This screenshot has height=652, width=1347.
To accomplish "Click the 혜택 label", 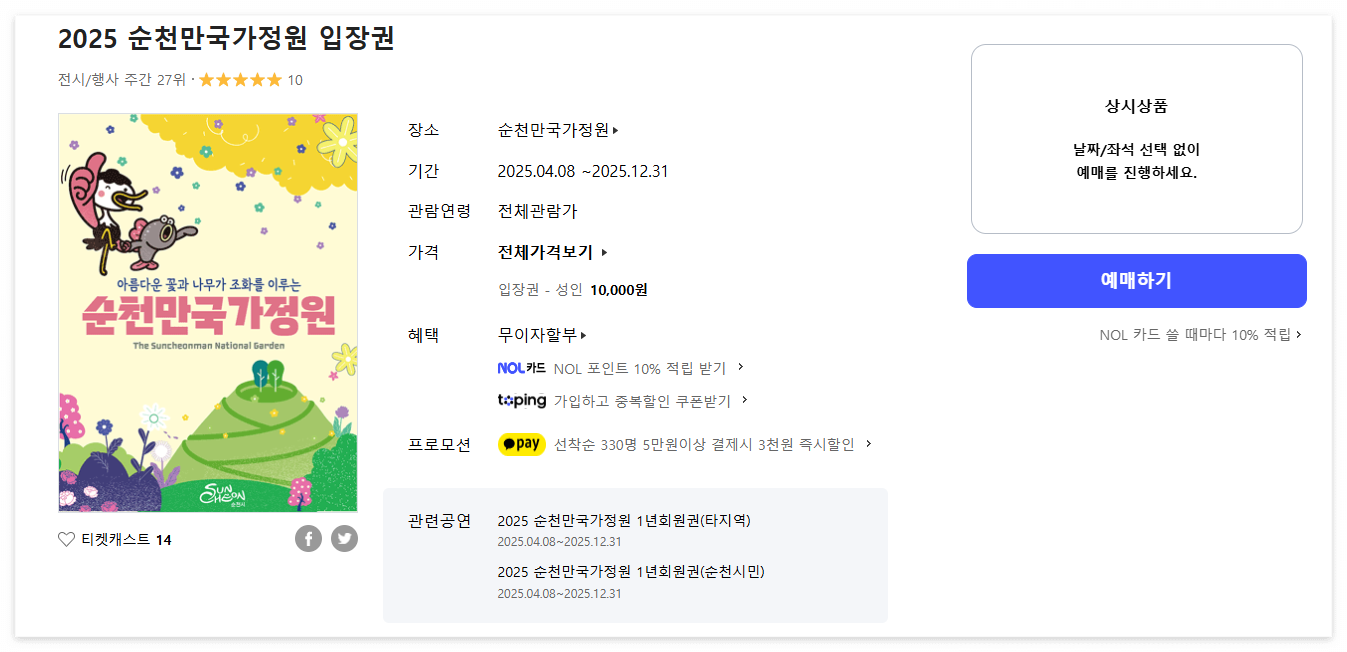I will tap(424, 335).
